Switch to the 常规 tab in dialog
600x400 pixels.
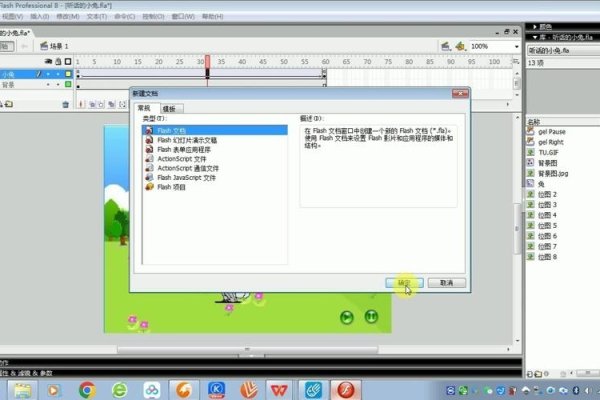[x=144, y=108]
